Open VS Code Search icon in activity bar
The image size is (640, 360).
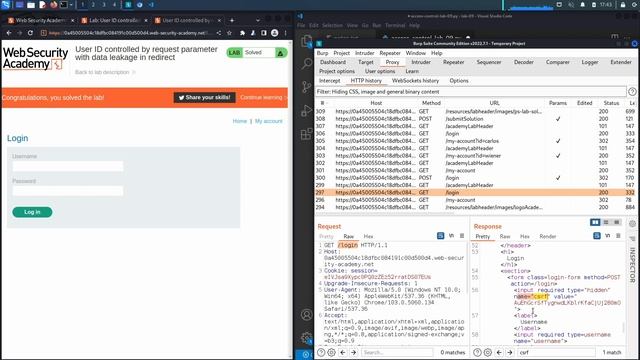pyautogui.click(x=306, y=64)
